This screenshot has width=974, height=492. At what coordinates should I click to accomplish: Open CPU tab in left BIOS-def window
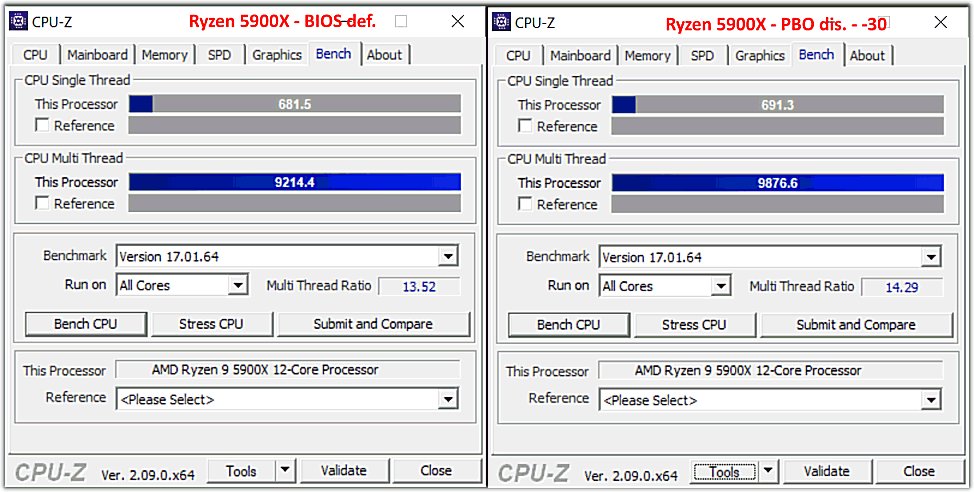[x=35, y=55]
